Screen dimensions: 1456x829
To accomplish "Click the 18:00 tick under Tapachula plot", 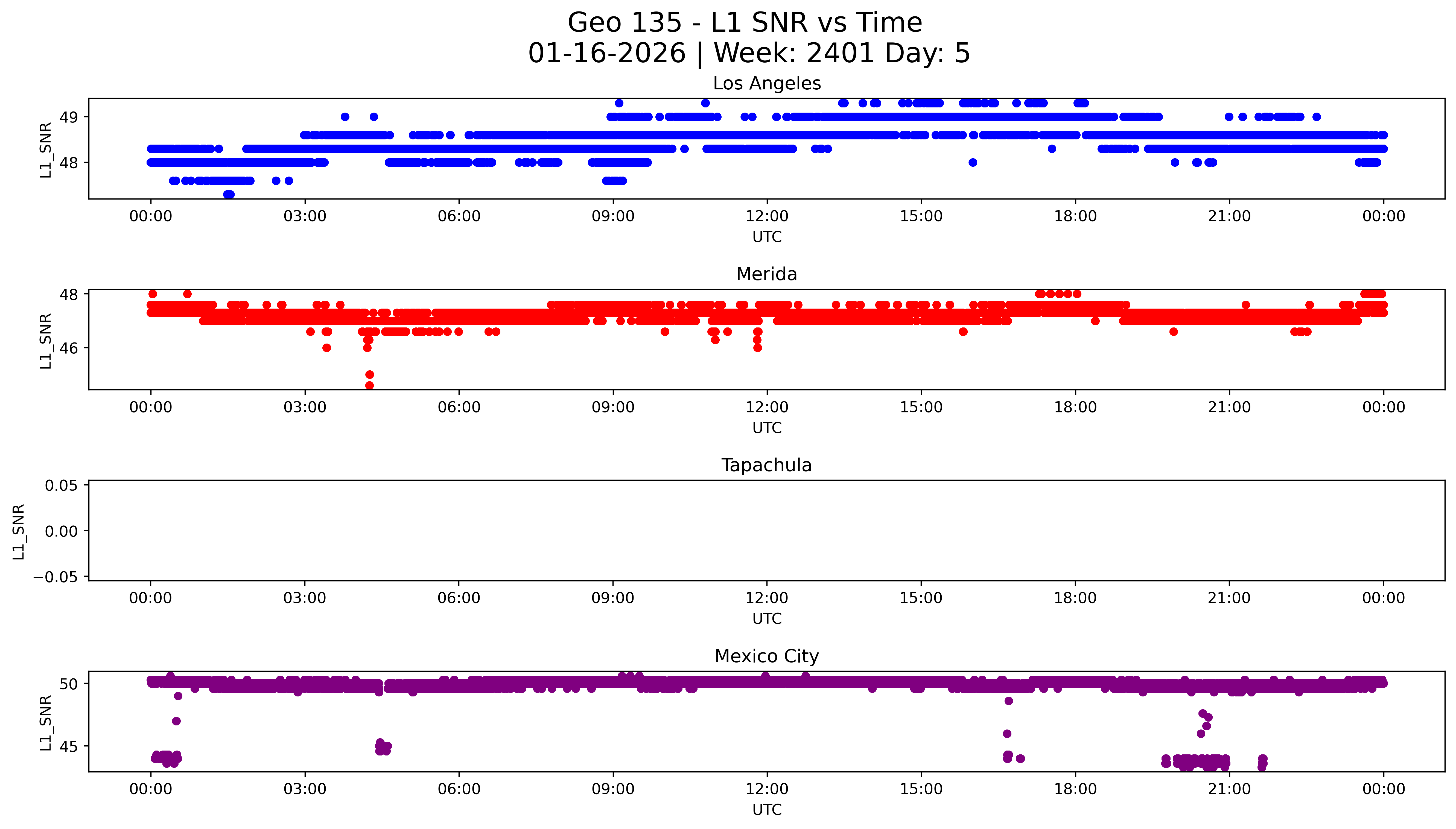I will [x=1075, y=598].
